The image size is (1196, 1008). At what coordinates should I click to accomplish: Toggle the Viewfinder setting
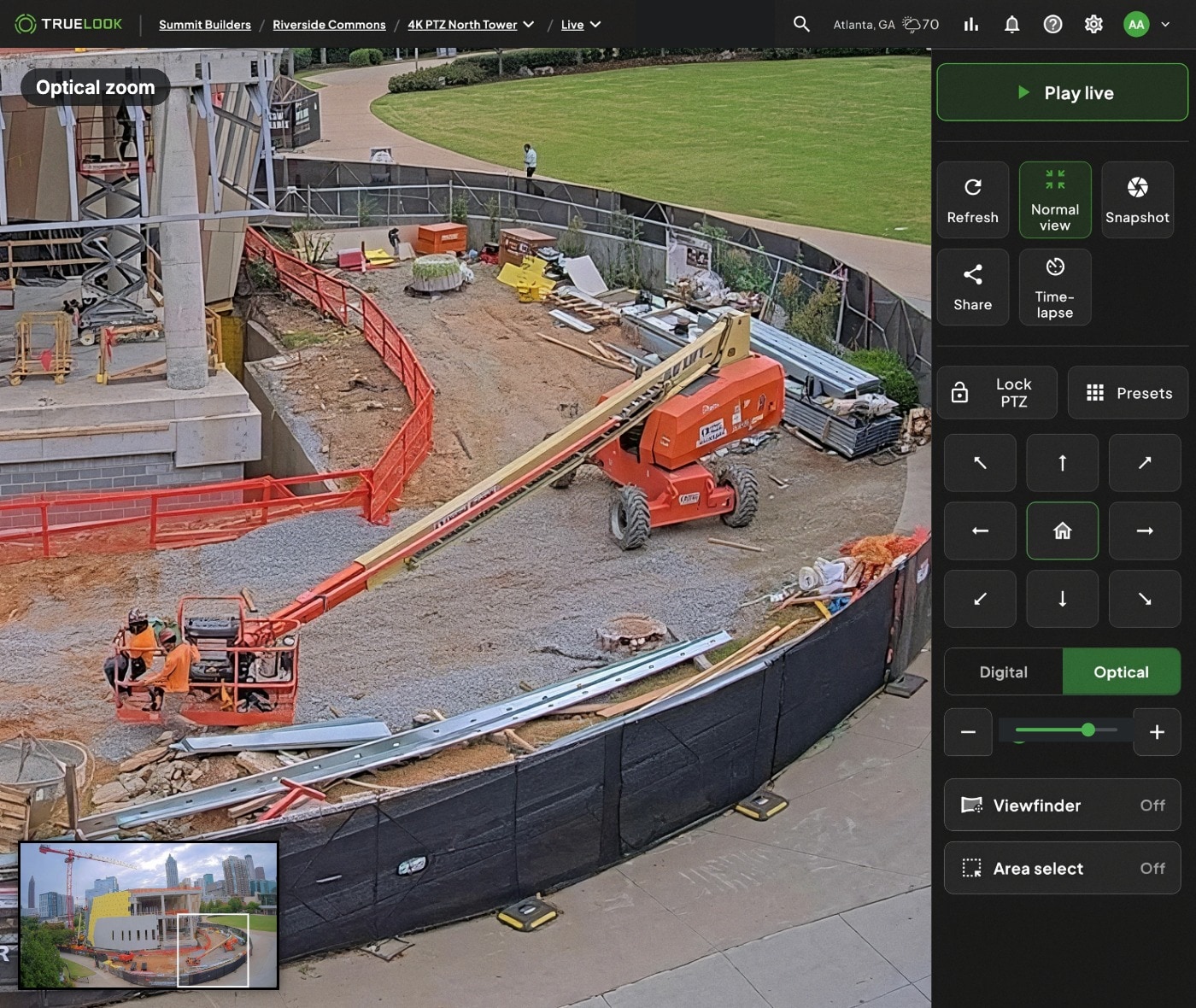point(1063,805)
